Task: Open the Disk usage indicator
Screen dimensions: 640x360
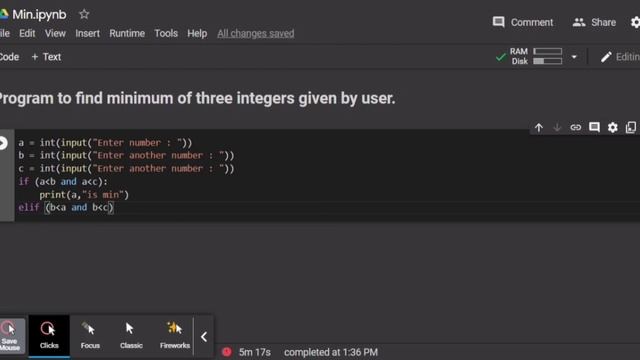Action: click(x=537, y=61)
